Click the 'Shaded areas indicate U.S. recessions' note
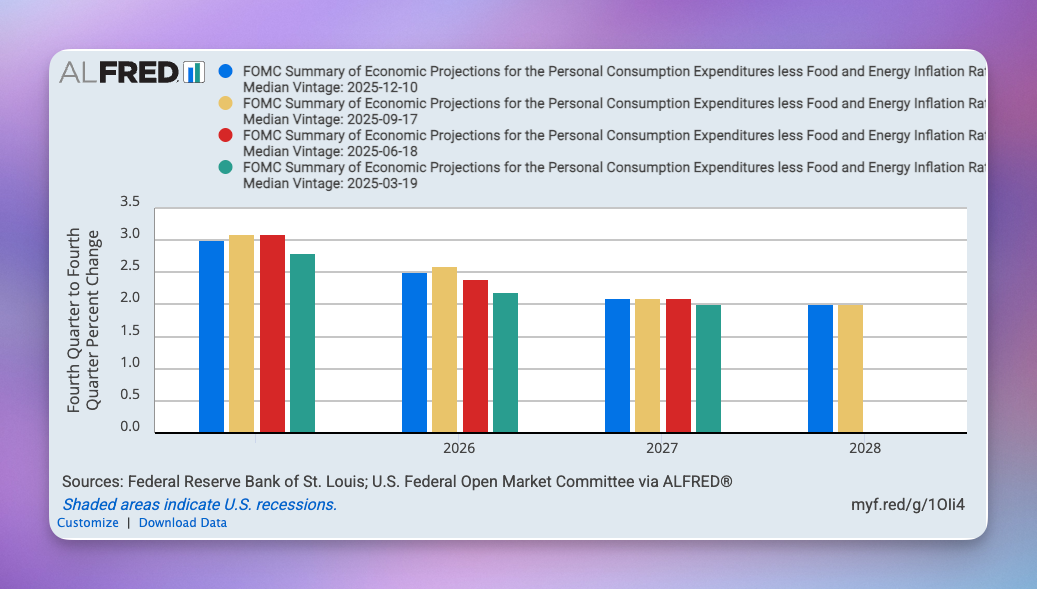This screenshot has width=1037, height=589. point(199,504)
